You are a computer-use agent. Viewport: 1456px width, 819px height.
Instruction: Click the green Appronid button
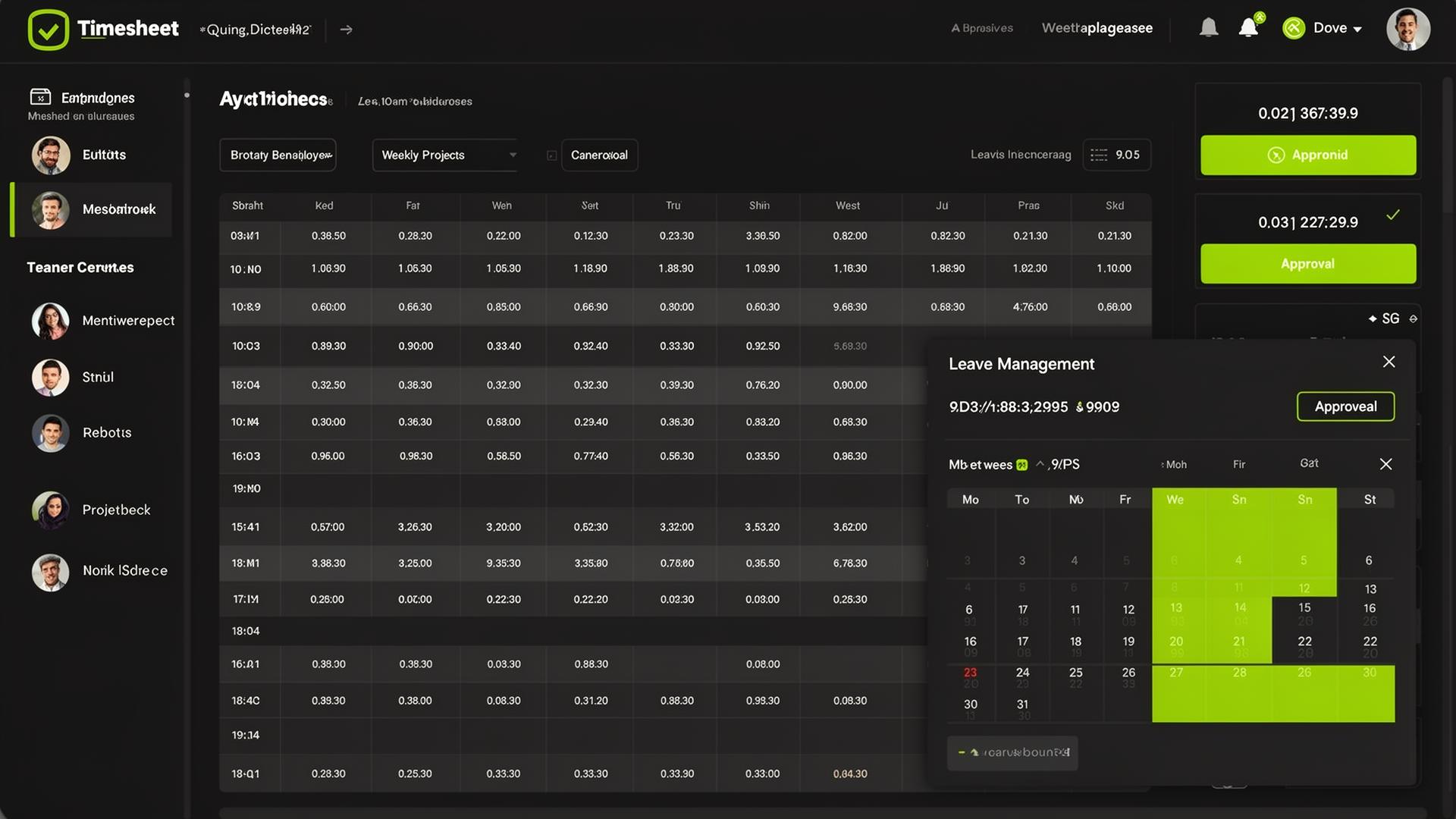[x=1308, y=155]
